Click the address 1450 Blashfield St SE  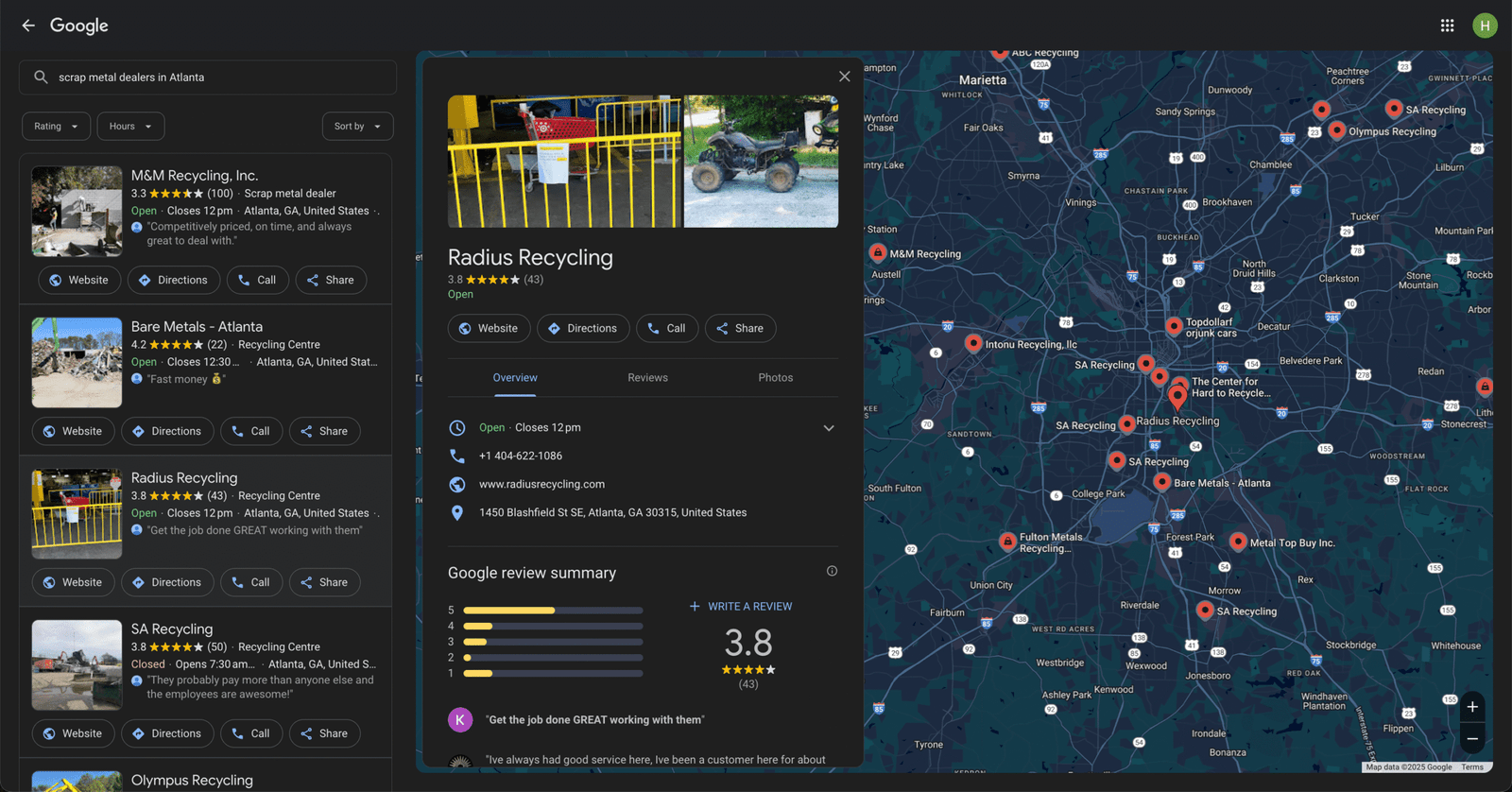[612, 512]
